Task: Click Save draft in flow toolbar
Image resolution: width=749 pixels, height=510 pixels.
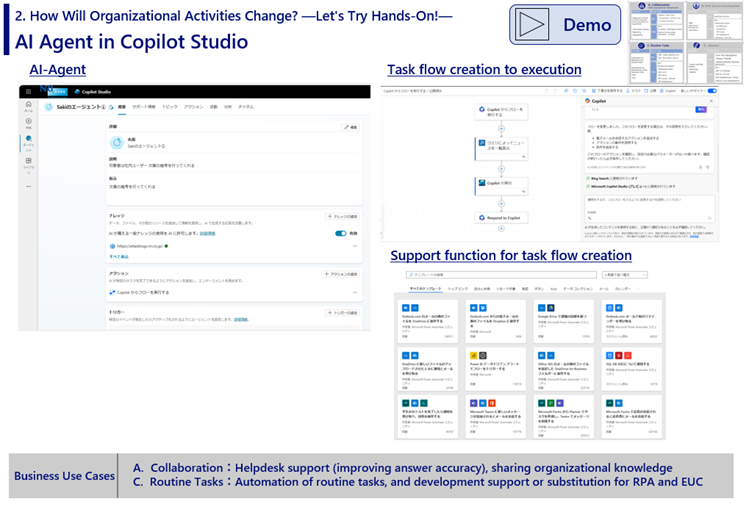Action: tap(607, 90)
